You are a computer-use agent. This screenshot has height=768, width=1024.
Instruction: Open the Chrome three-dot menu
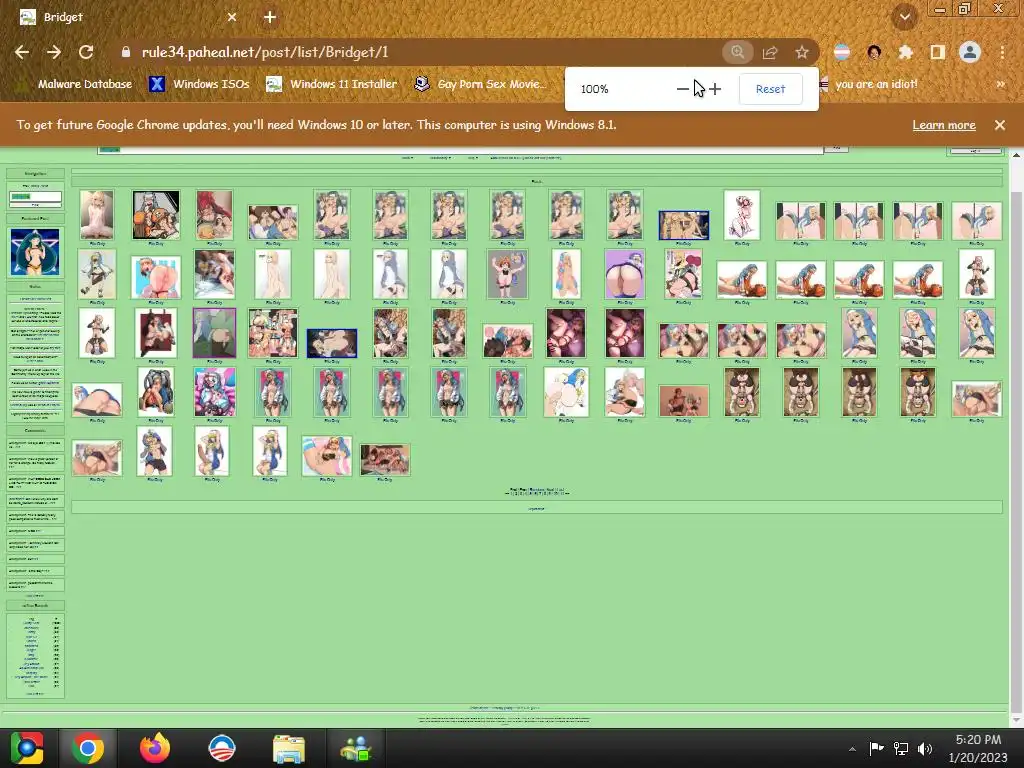pos(1002,52)
